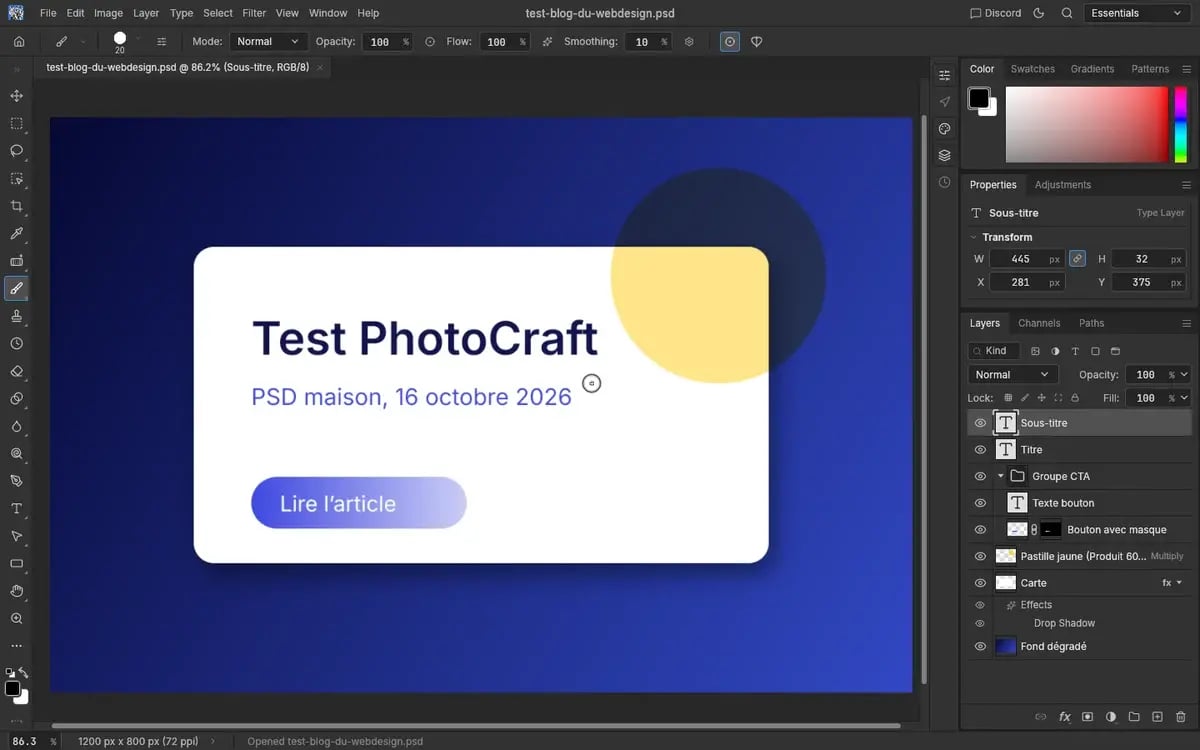Image resolution: width=1200 pixels, height=750 pixels.
Task: Hide the Groupe CTA group
Action: click(980, 476)
